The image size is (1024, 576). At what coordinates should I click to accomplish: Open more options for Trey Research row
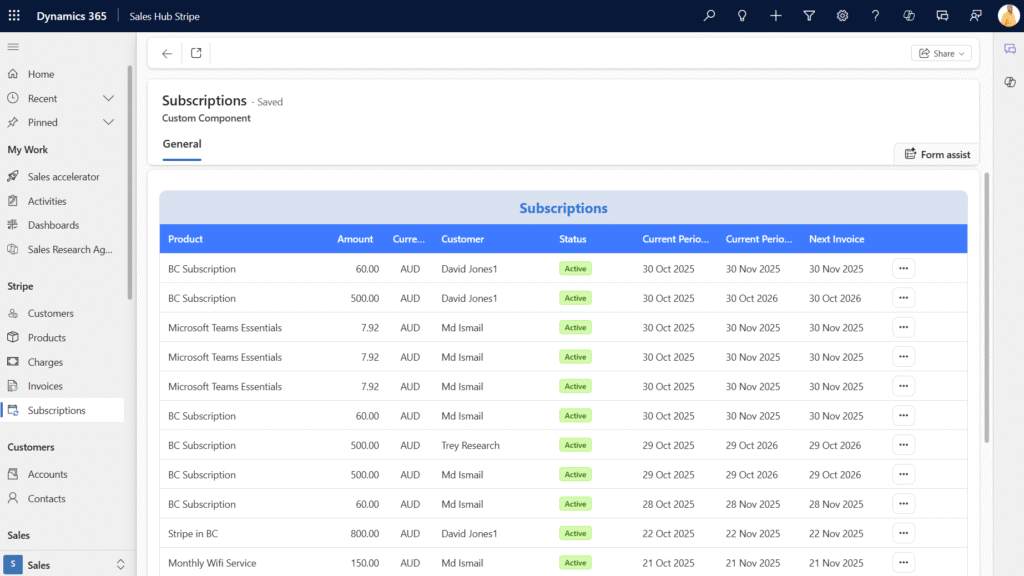tap(903, 445)
